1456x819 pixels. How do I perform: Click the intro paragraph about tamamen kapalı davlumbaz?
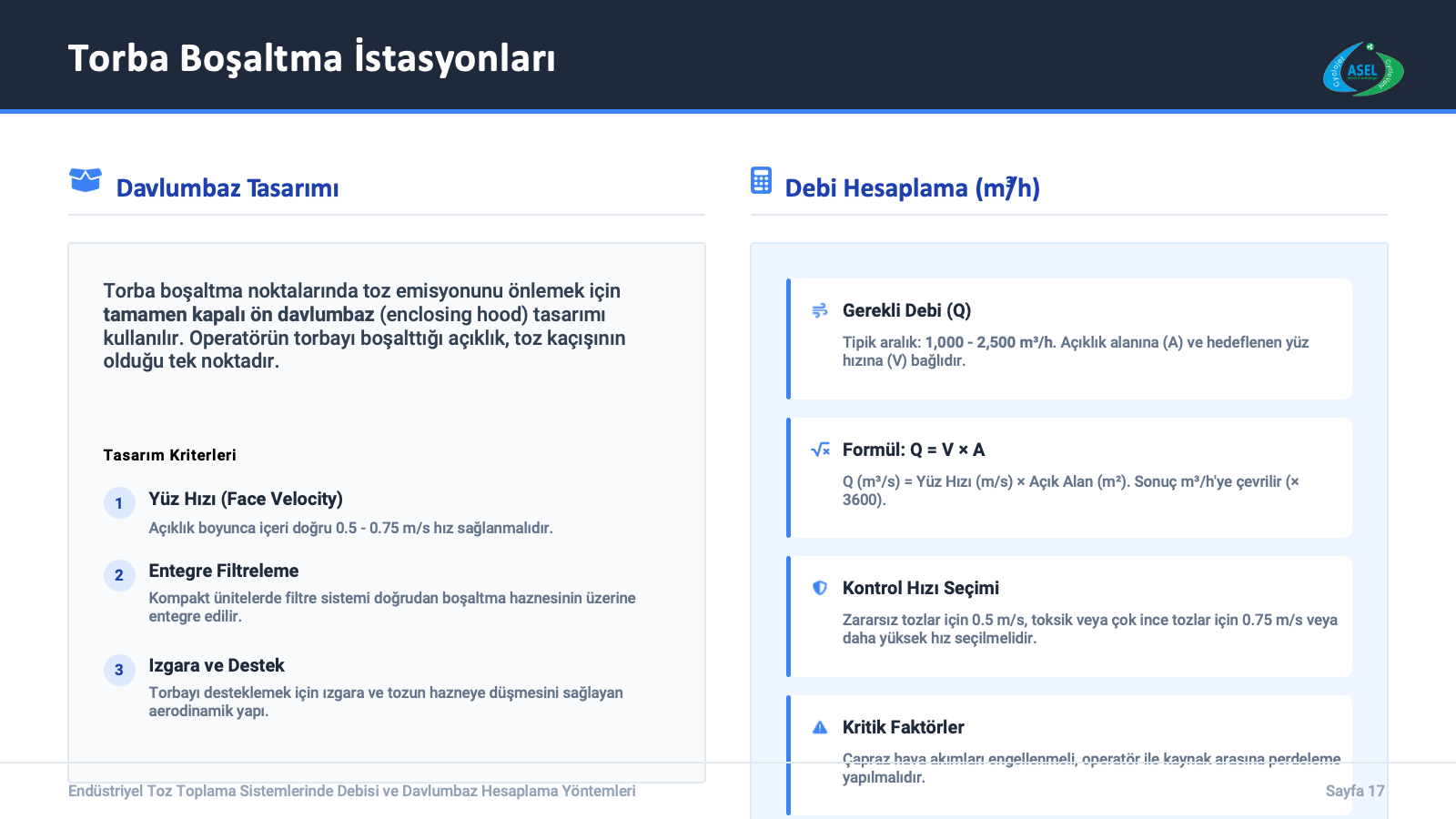[x=364, y=326]
